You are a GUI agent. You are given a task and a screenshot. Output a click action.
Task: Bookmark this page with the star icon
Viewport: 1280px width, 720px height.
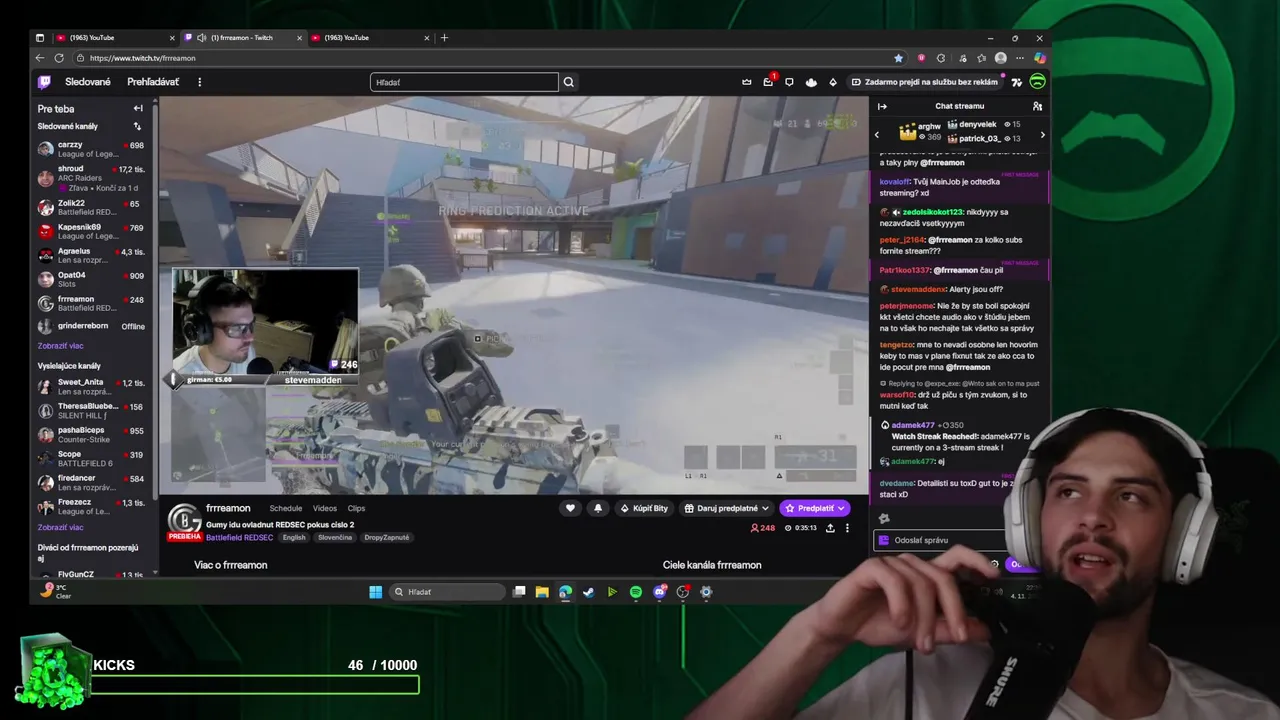pos(898,58)
